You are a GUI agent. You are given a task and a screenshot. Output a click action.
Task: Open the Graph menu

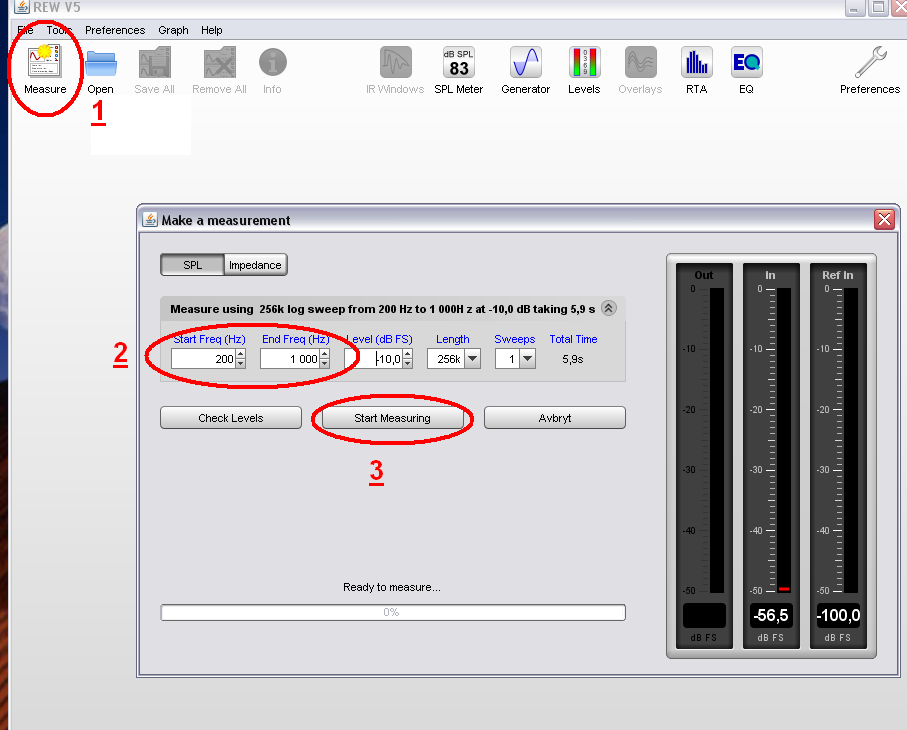click(173, 30)
